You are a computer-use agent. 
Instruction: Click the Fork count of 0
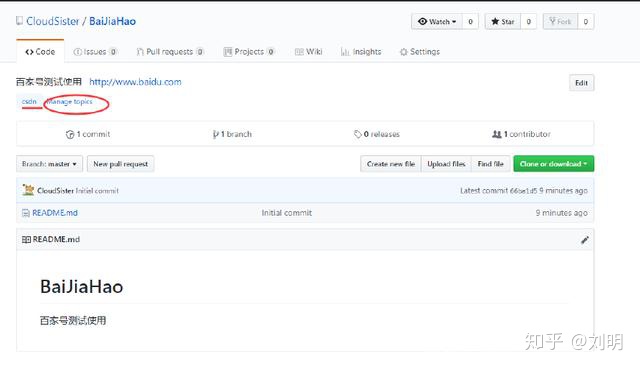(586, 22)
